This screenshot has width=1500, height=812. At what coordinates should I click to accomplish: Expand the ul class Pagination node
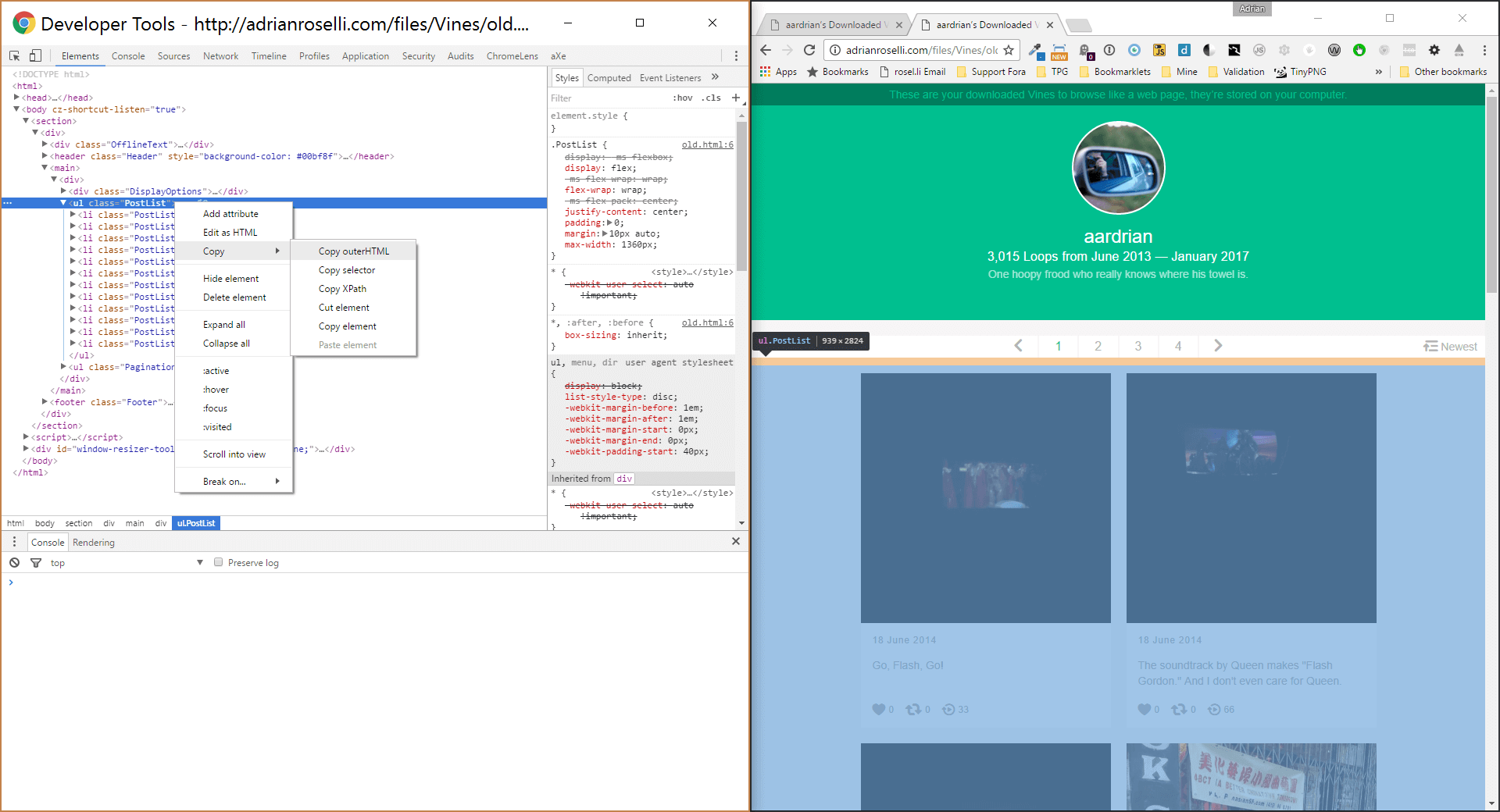pyautogui.click(x=63, y=367)
